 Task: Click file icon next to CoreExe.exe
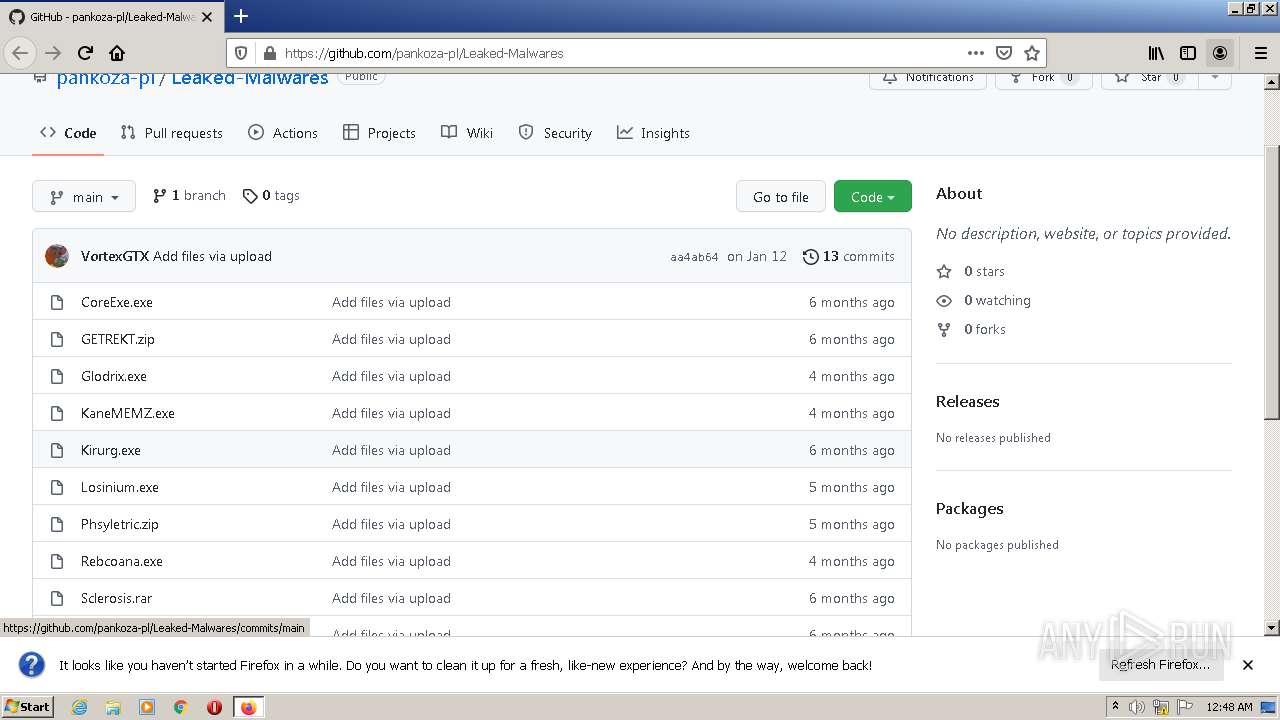(x=57, y=302)
